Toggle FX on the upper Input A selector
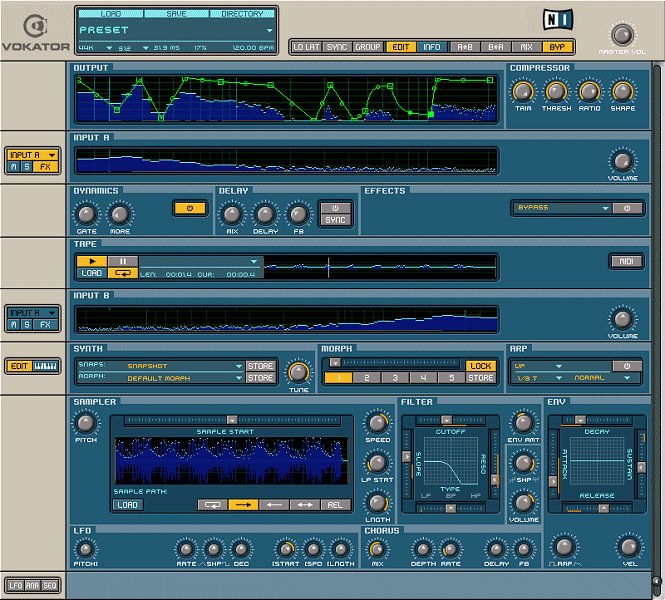This screenshot has height=600, width=665. point(45,167)
